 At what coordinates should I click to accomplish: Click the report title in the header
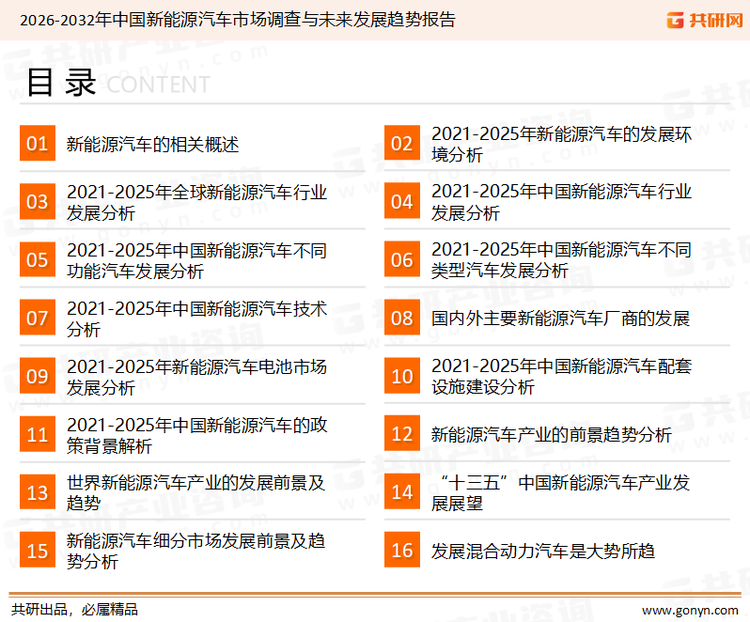coord(238,20)
